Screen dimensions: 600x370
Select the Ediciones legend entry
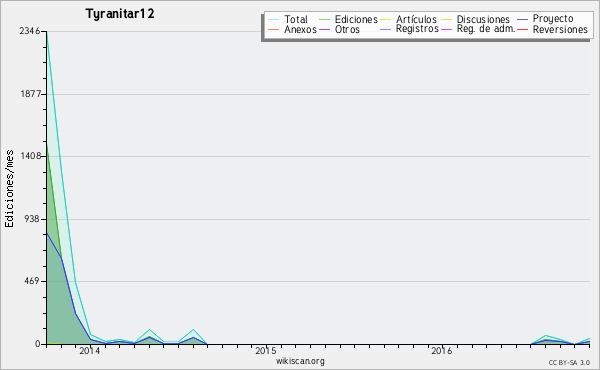coord(356,19)
